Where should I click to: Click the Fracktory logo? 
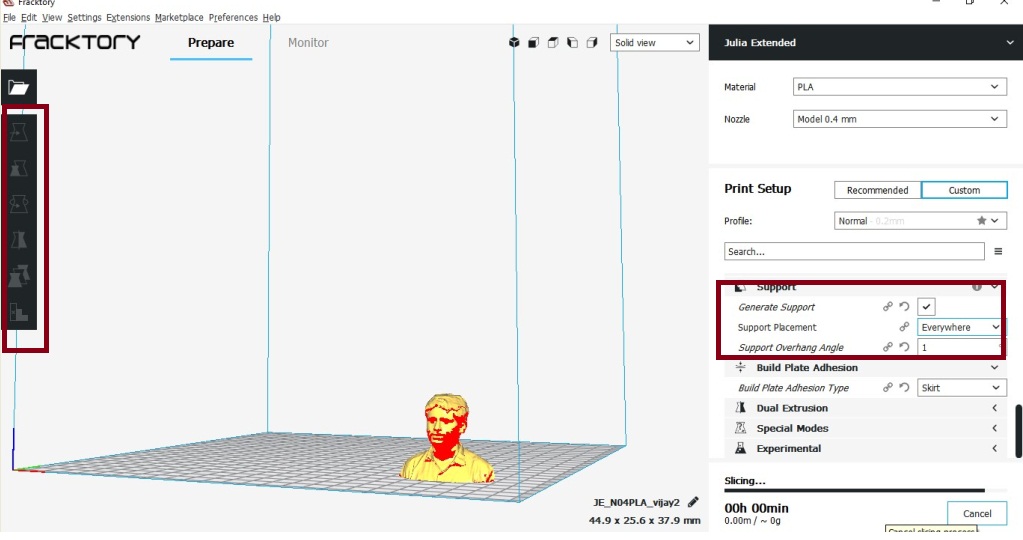(75, 42)
